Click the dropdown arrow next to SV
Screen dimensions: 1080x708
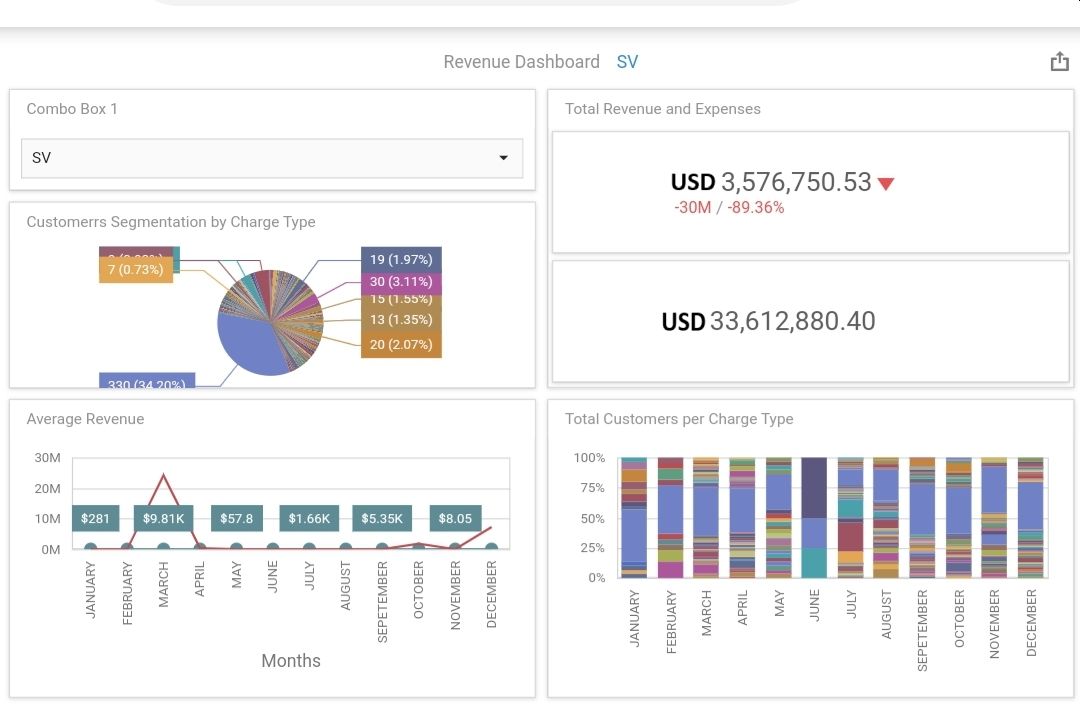point(503,158)
